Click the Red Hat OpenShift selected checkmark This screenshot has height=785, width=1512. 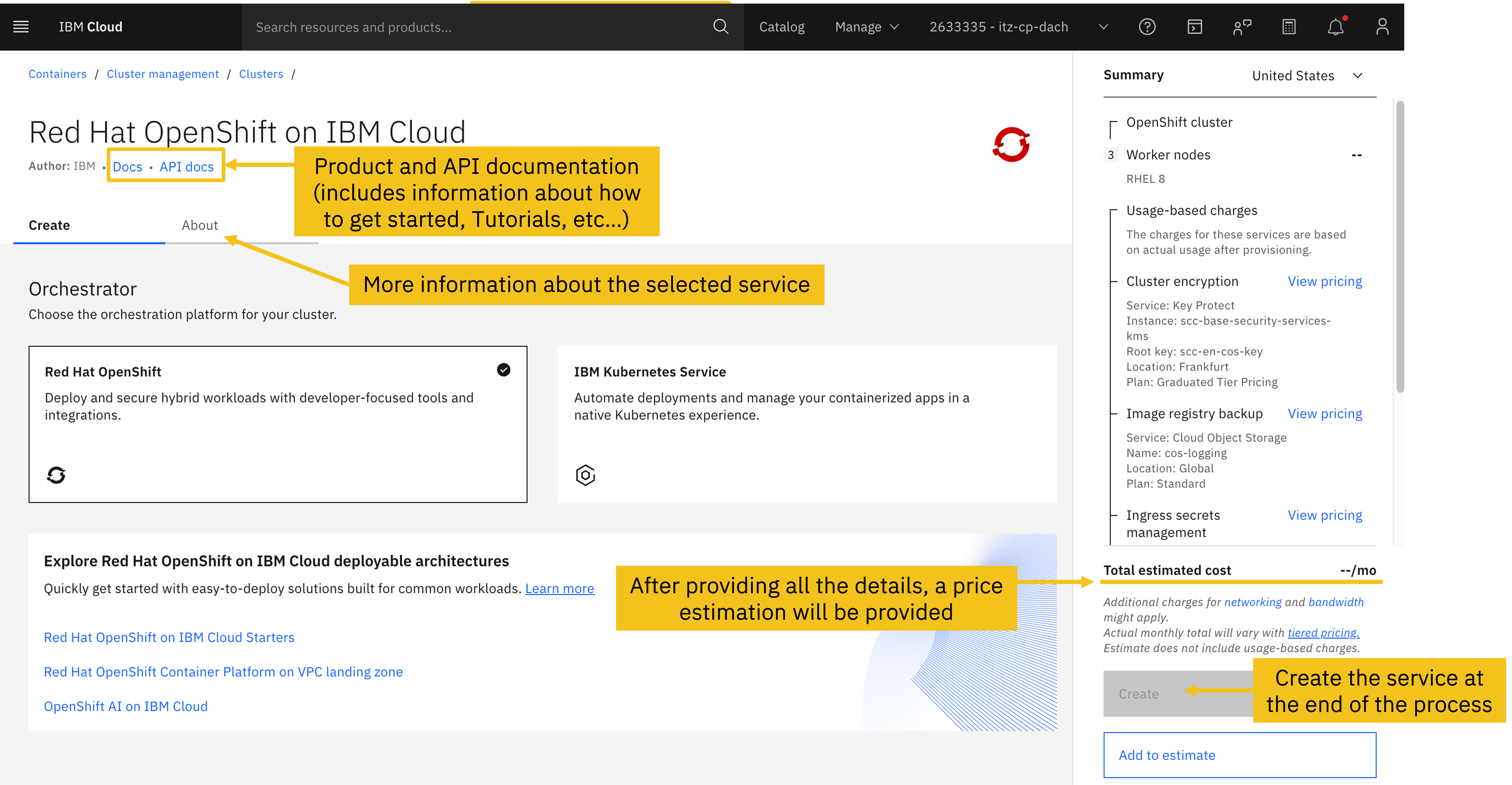[504, 370]
